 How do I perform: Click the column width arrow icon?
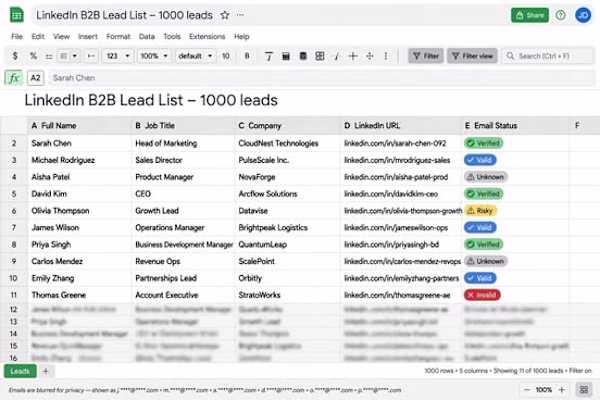tap(91, 56)
